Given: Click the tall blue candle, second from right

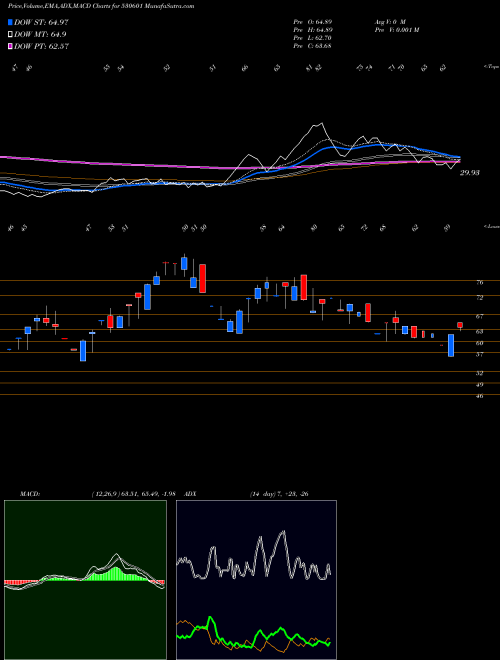Looking at the screenshot, I should point(451,345).
